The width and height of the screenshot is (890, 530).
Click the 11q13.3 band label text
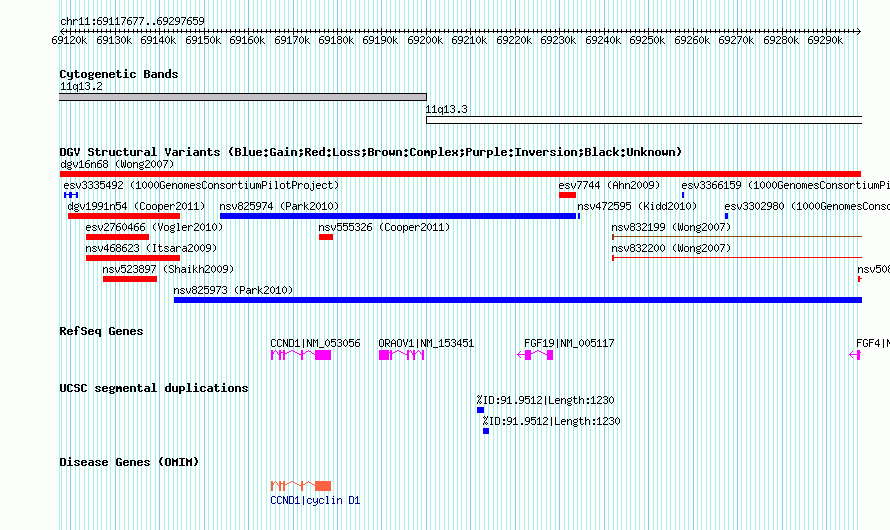(447, 109)
